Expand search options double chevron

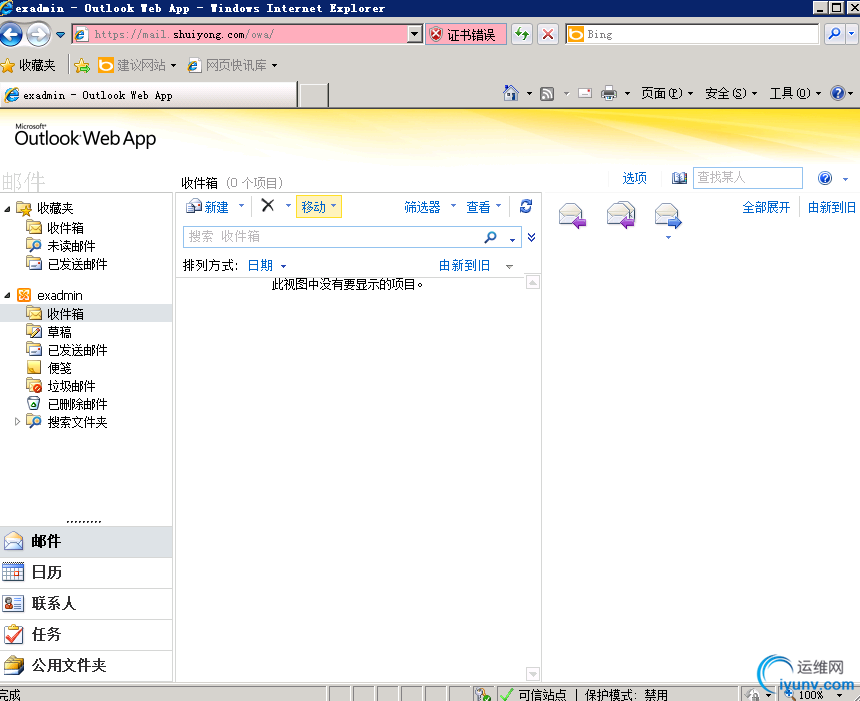point(531,238)
